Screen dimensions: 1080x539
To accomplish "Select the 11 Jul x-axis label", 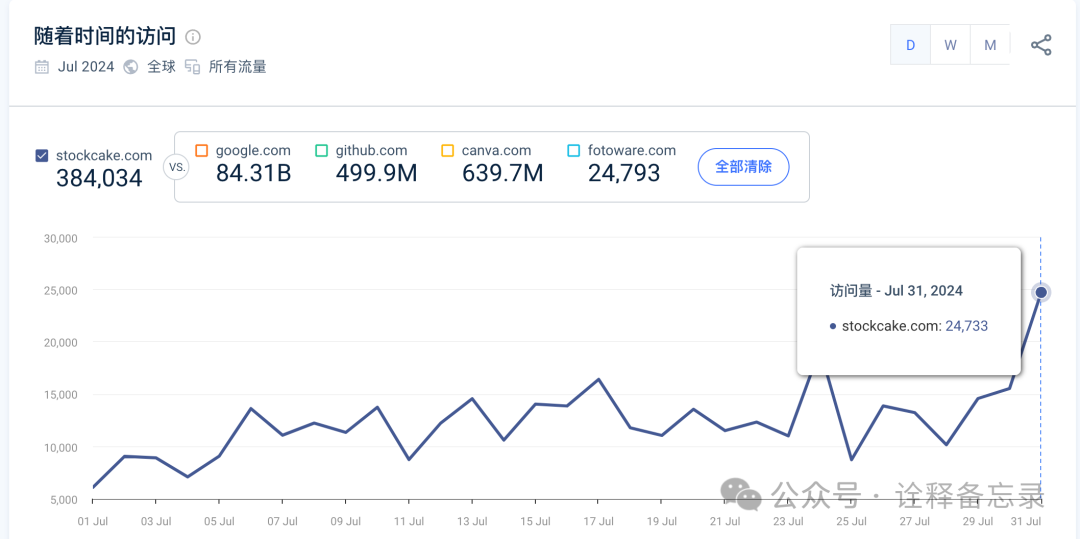I will click(408, 521).
